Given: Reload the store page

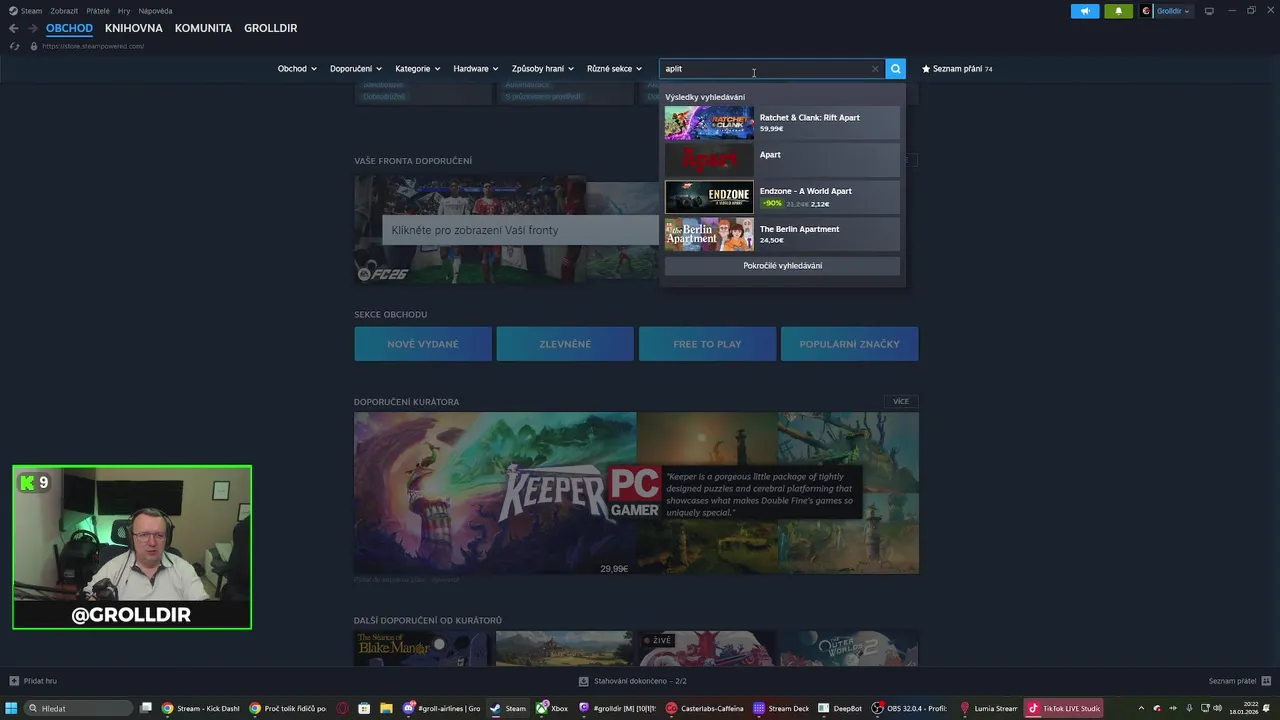Looking at the screenshot, I should coord(14,46).
